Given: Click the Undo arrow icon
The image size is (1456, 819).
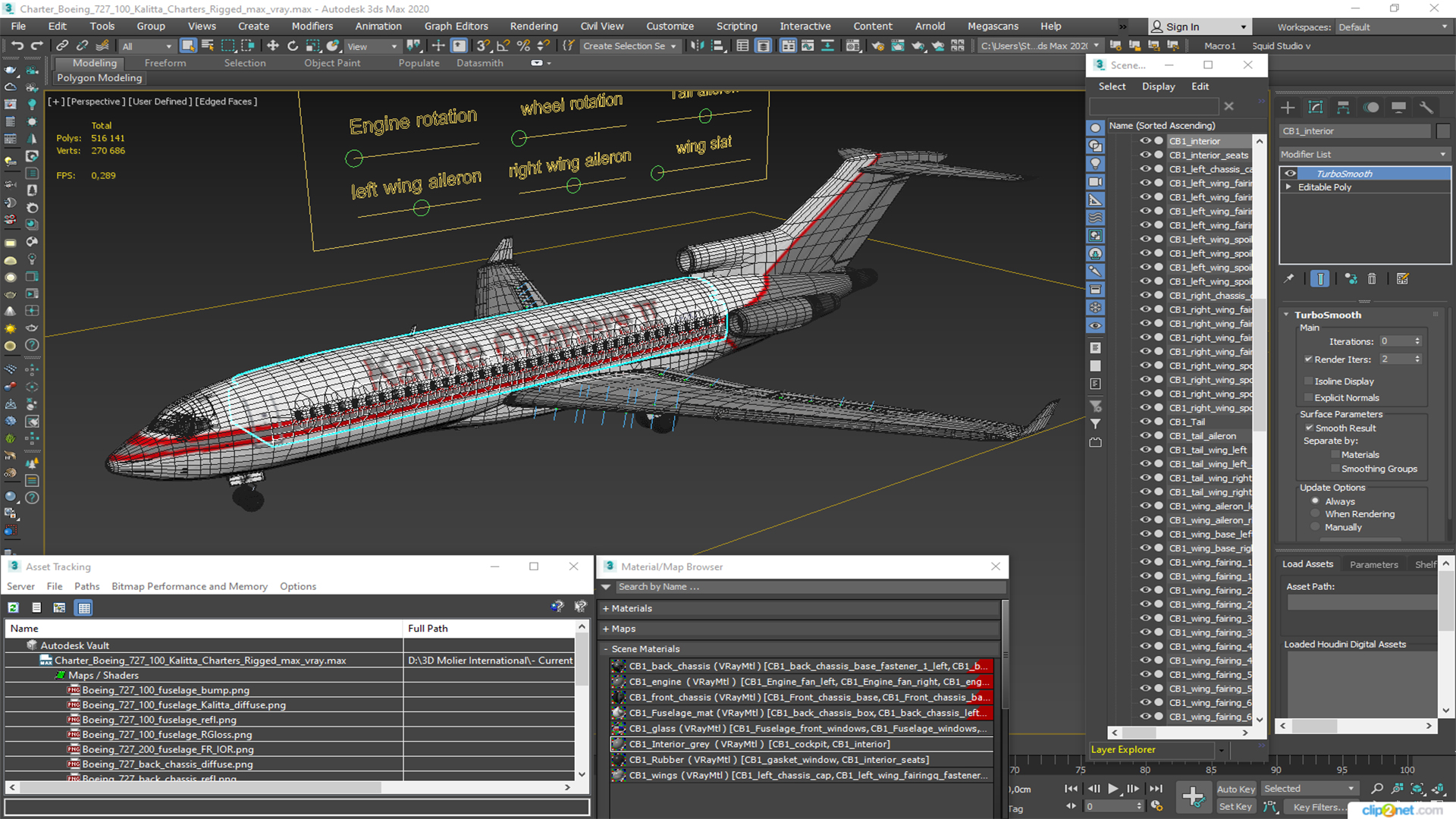Looking at the screenshot, I should (17, 46).
